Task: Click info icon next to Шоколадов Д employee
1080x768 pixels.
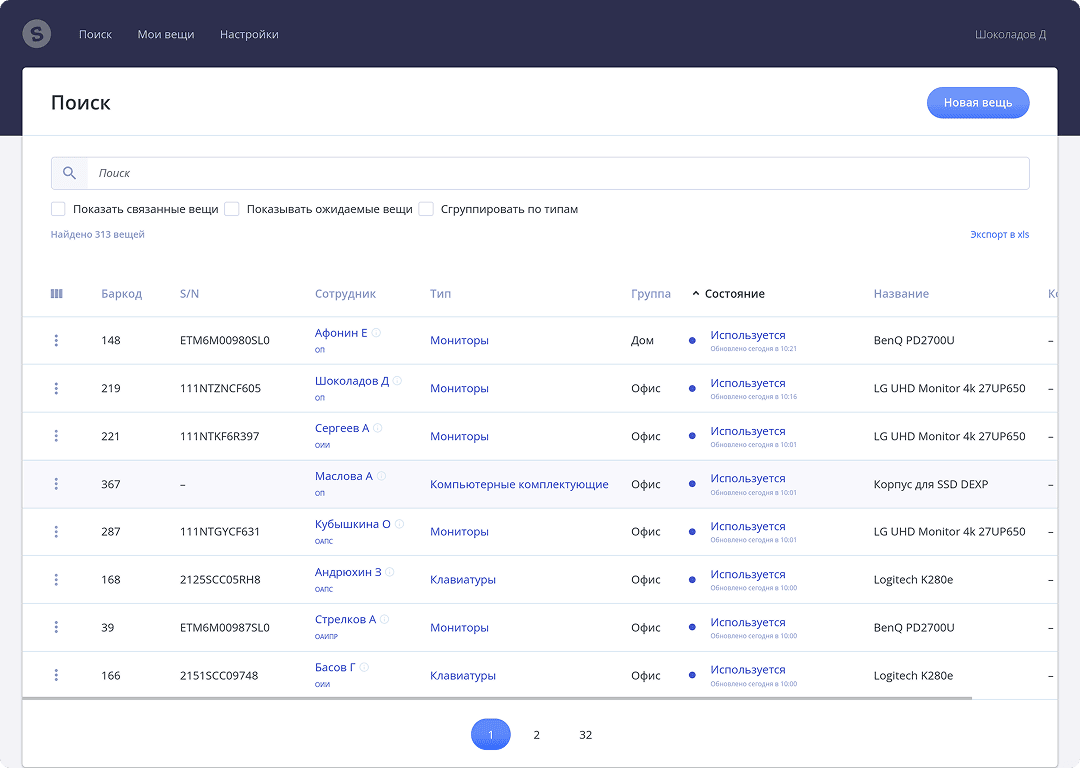Action: 397,381
